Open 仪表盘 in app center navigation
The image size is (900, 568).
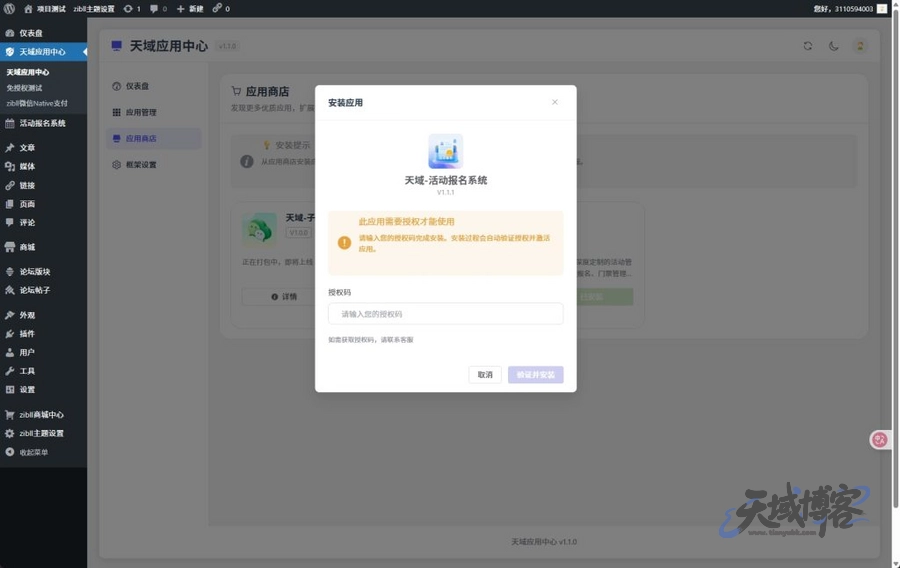pos(154,86)
